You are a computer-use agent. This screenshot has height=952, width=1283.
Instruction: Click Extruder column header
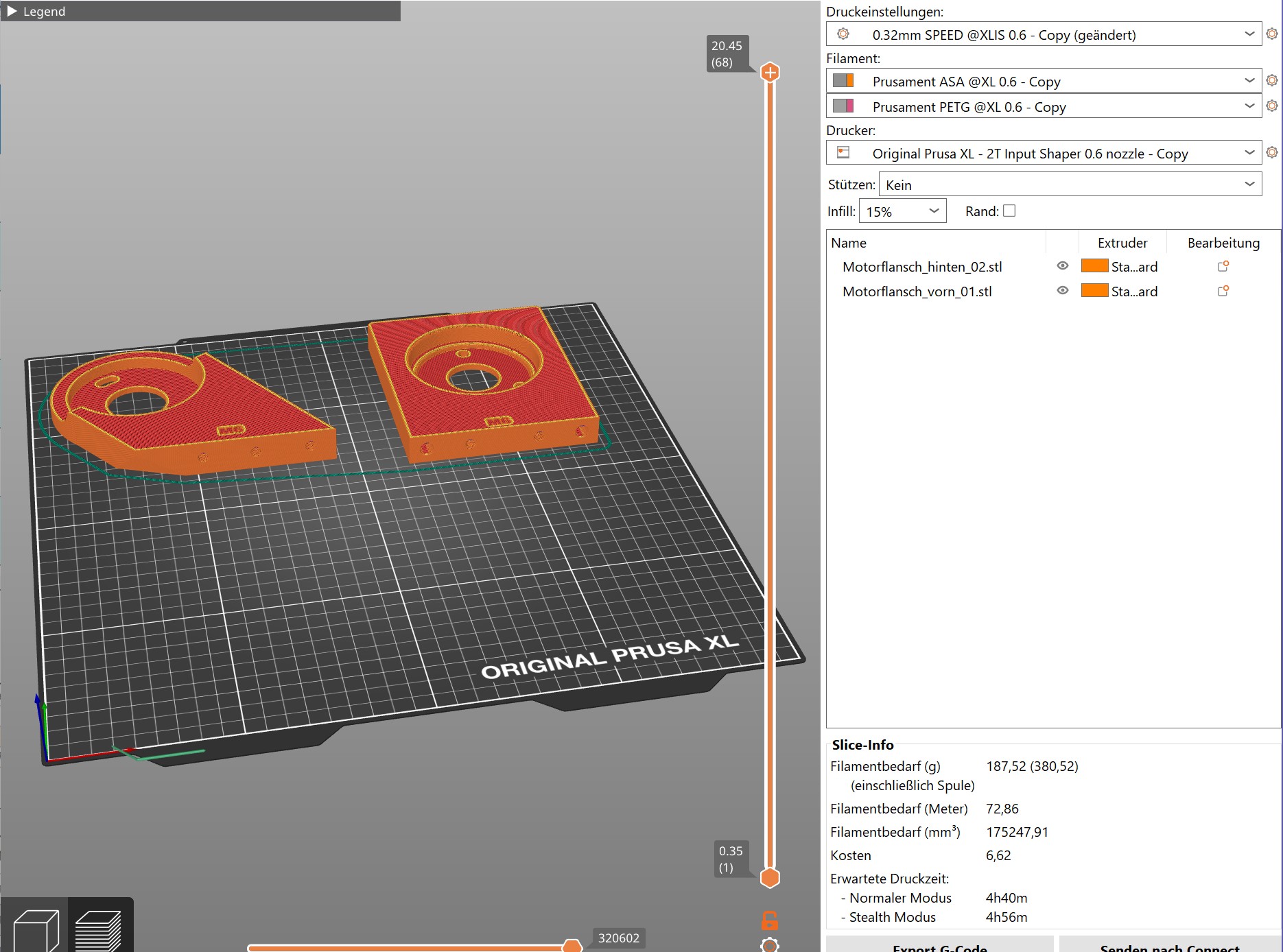(1122, 243)
